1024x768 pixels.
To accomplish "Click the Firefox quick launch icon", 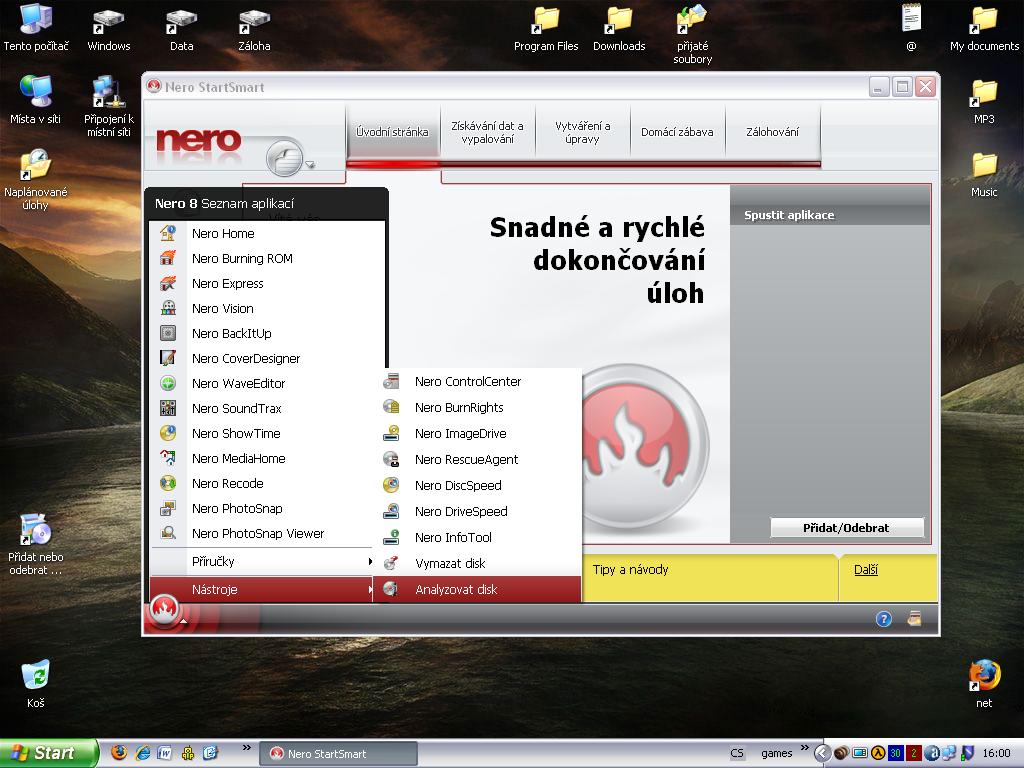I will pyautogui.click(x=119, y=753).
